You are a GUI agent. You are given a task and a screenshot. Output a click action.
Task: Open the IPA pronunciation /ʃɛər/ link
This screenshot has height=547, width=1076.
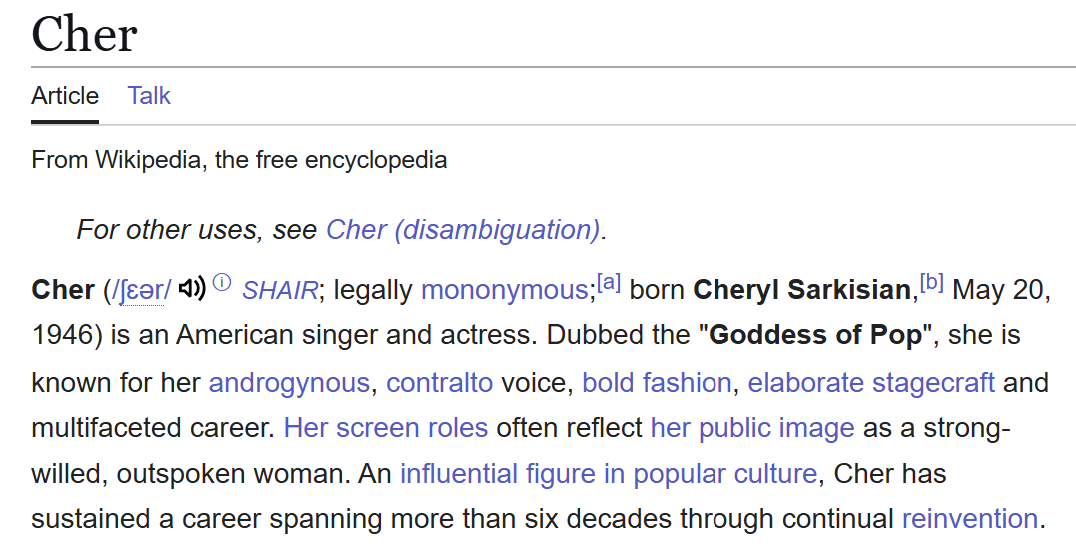tap(141, 290)
